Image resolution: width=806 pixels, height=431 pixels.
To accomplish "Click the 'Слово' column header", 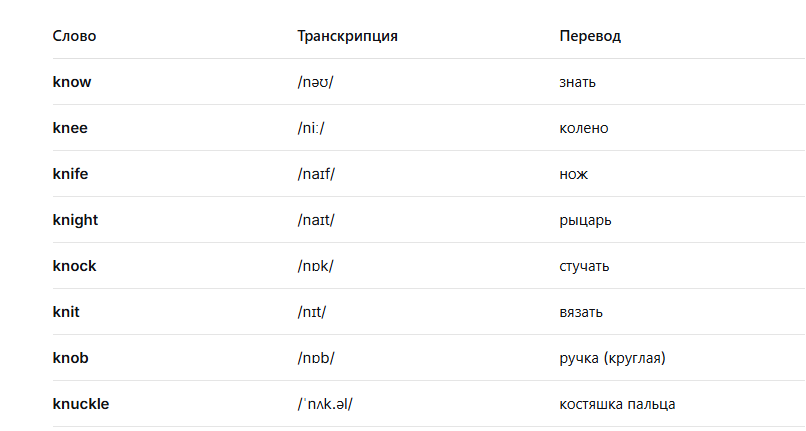I will (x=75, y=36).
